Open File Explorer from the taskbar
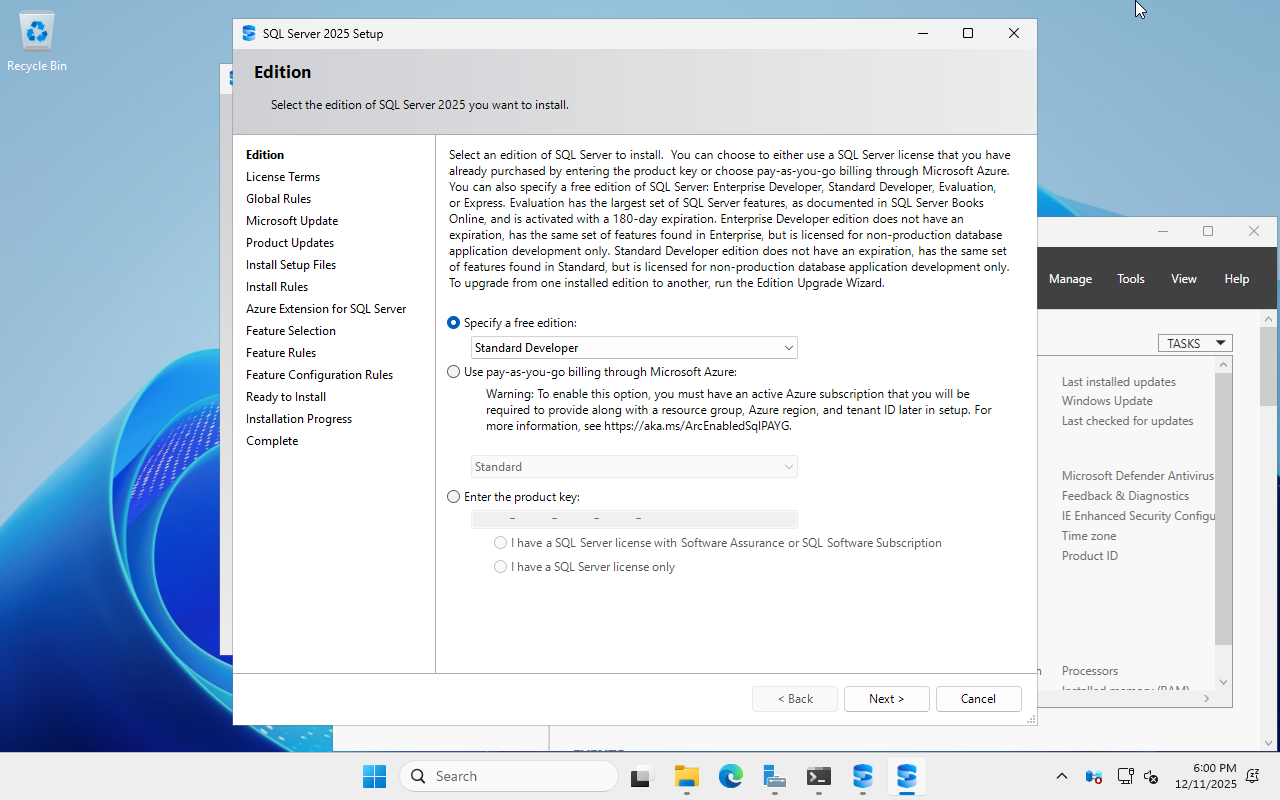The height and width of the screenshot is (800, 1280). point(686,776)
